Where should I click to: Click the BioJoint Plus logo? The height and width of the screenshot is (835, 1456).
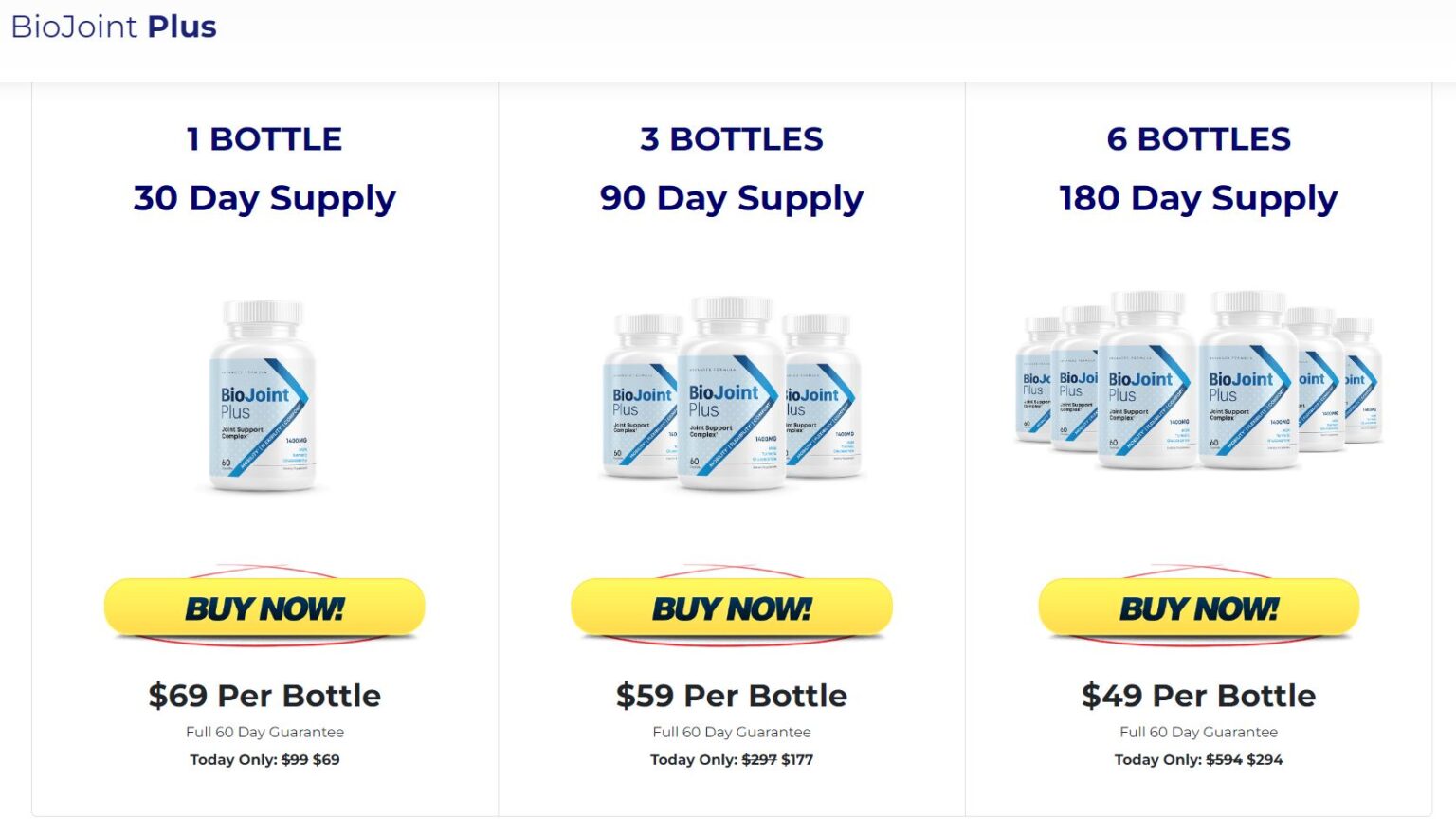(114, 27)
